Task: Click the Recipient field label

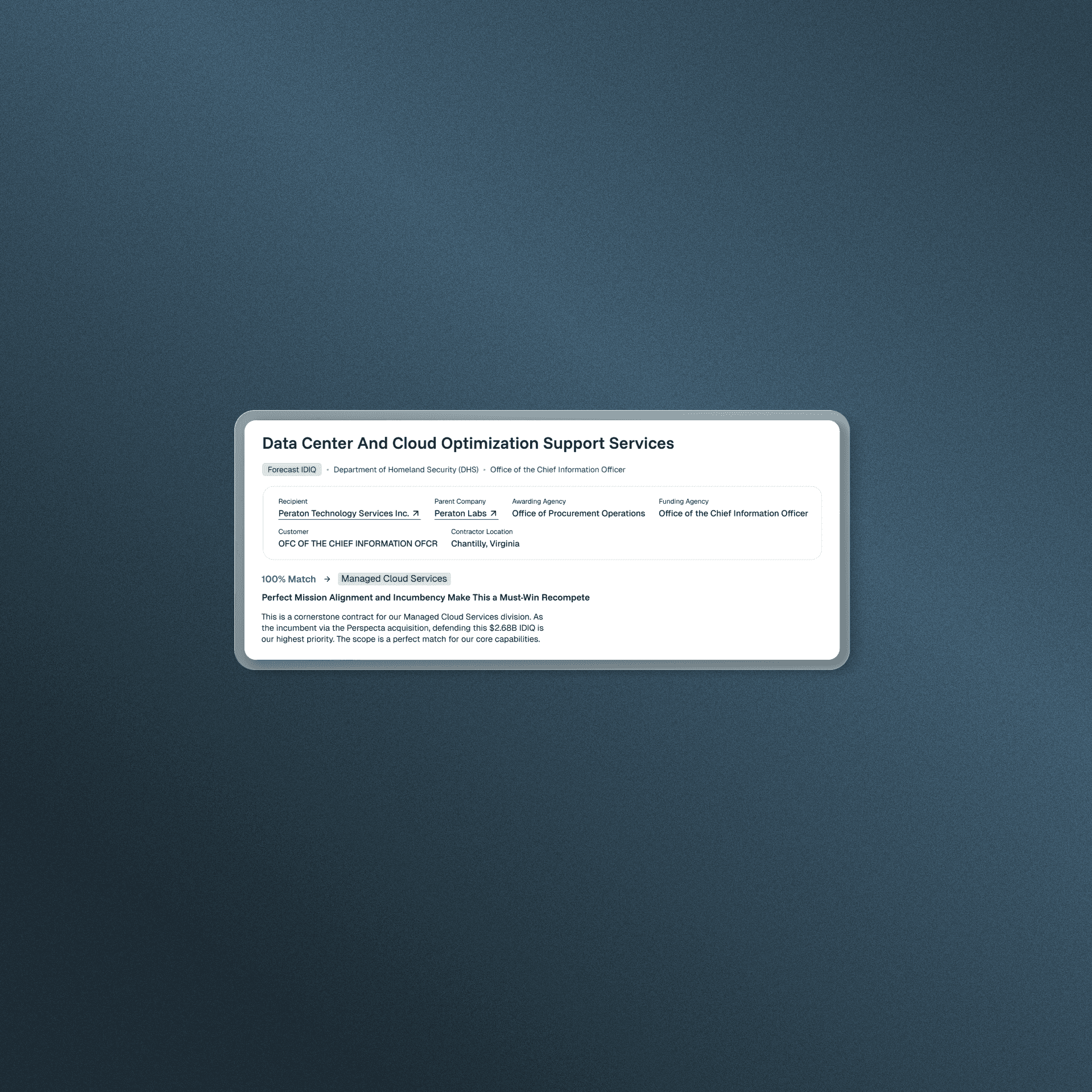Action: 292,501
